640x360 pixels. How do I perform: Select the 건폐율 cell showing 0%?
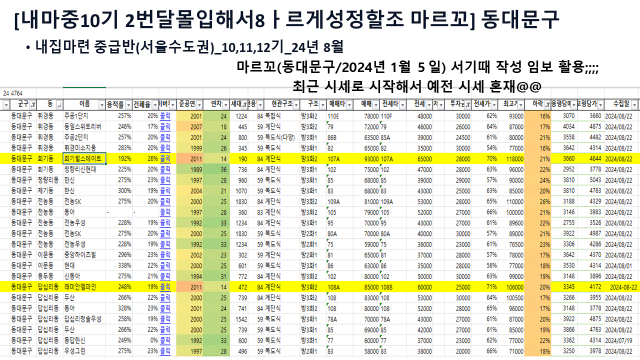coord(145,340)
